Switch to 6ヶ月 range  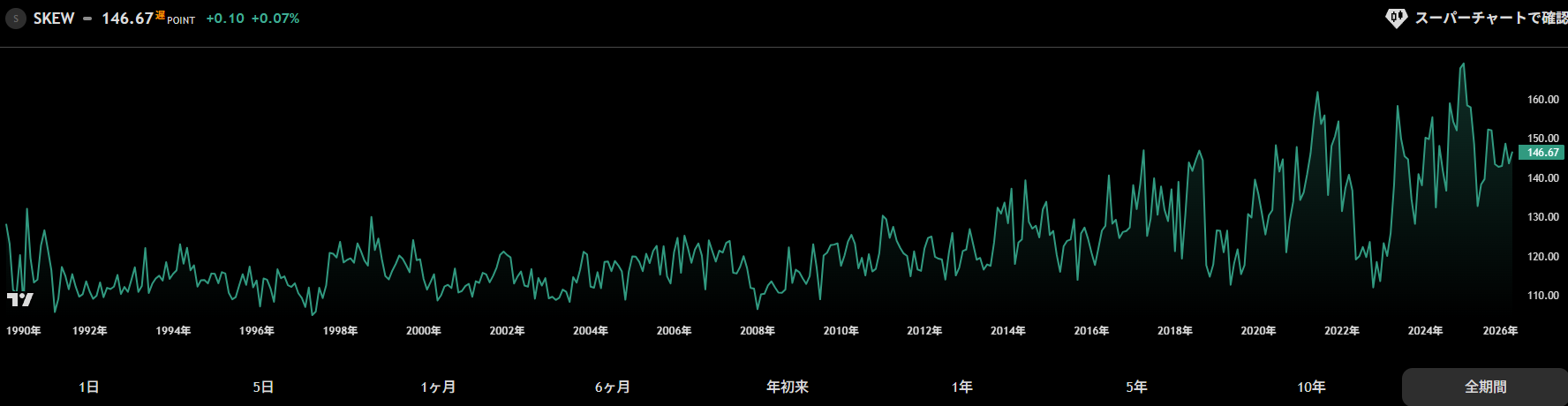[613, 387]
